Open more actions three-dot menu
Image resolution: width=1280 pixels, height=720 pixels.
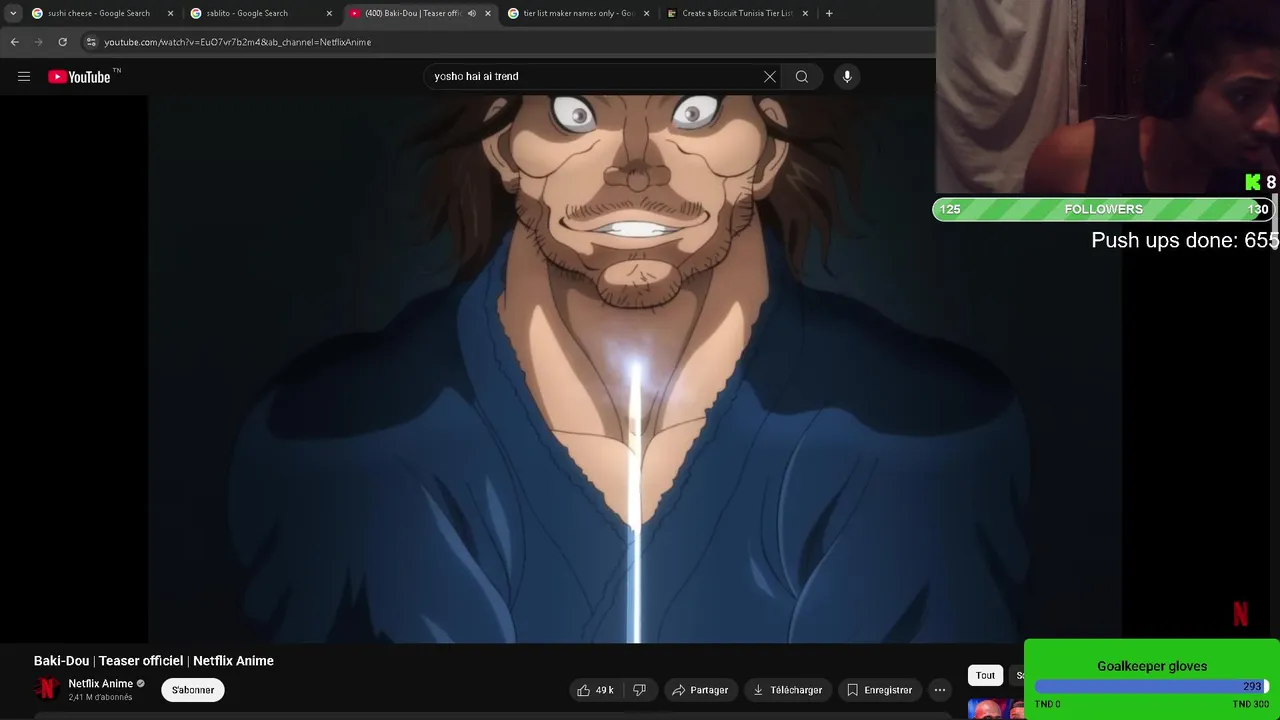(x=940, y=690)
